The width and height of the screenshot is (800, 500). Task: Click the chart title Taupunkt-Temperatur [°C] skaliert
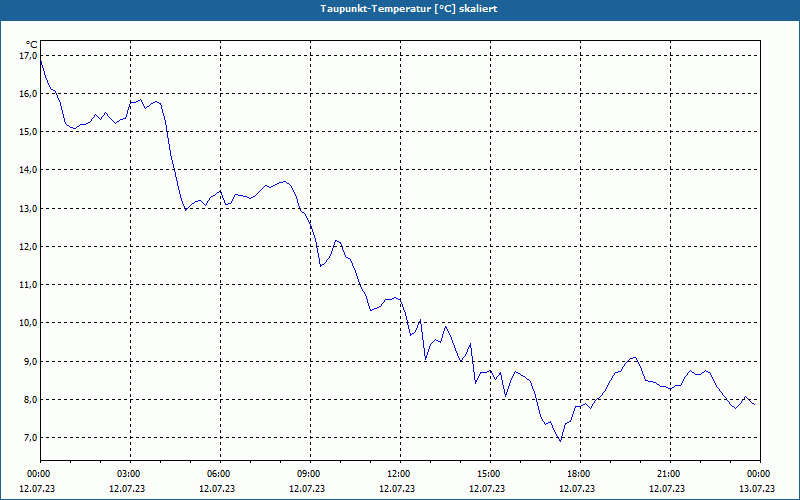point(409,9)
